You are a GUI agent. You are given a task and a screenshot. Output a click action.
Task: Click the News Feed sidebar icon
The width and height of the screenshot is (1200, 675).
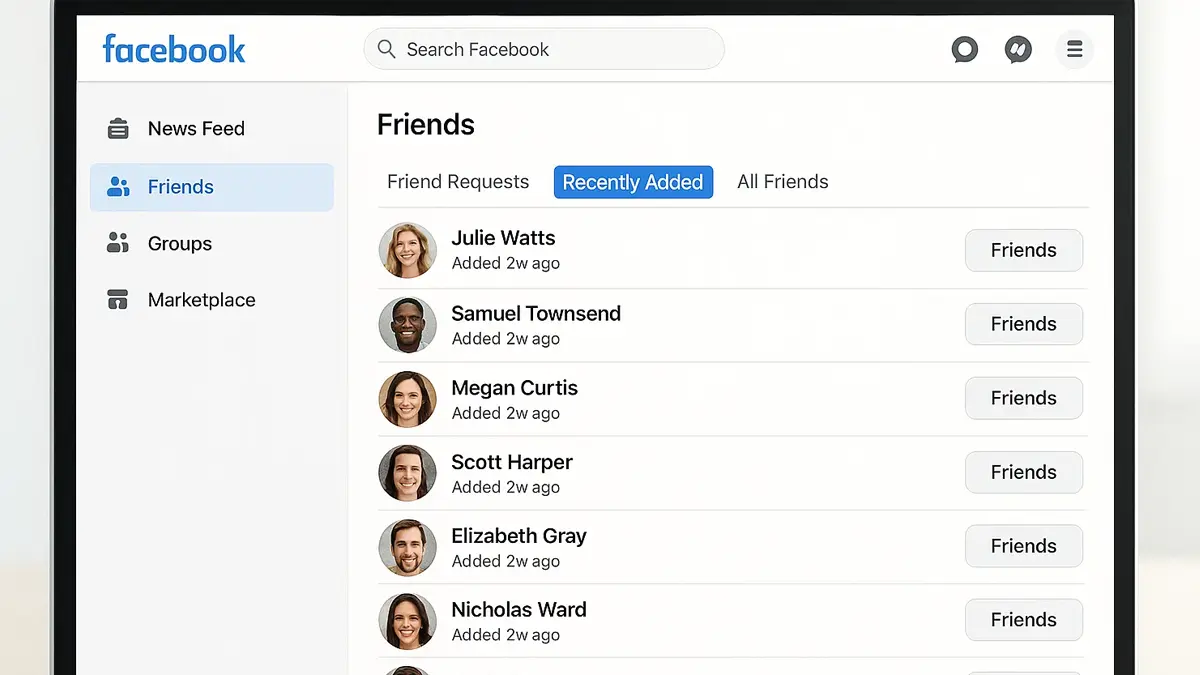(118, 129)
